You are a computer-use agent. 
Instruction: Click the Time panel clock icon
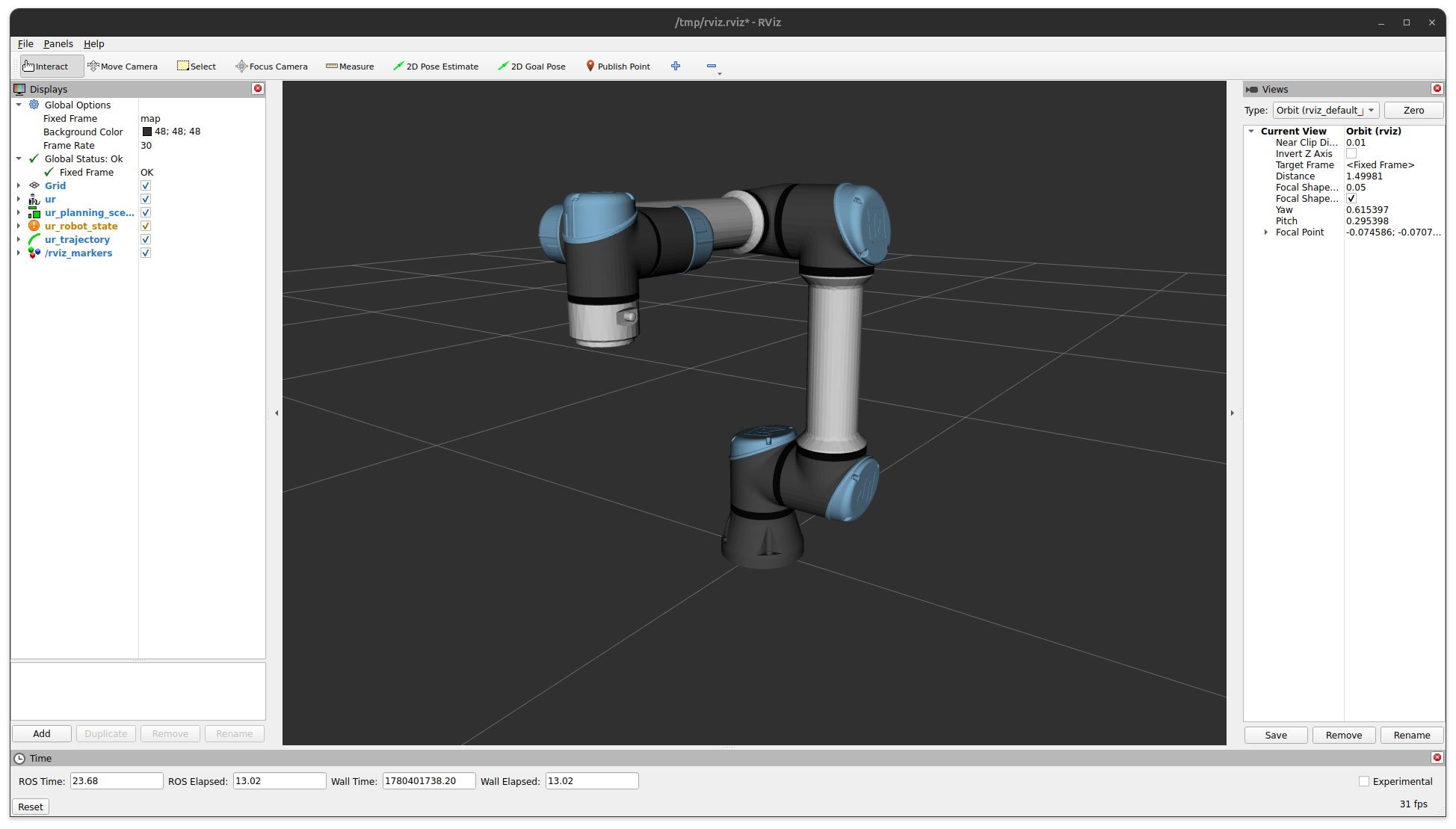click(20, 758)
